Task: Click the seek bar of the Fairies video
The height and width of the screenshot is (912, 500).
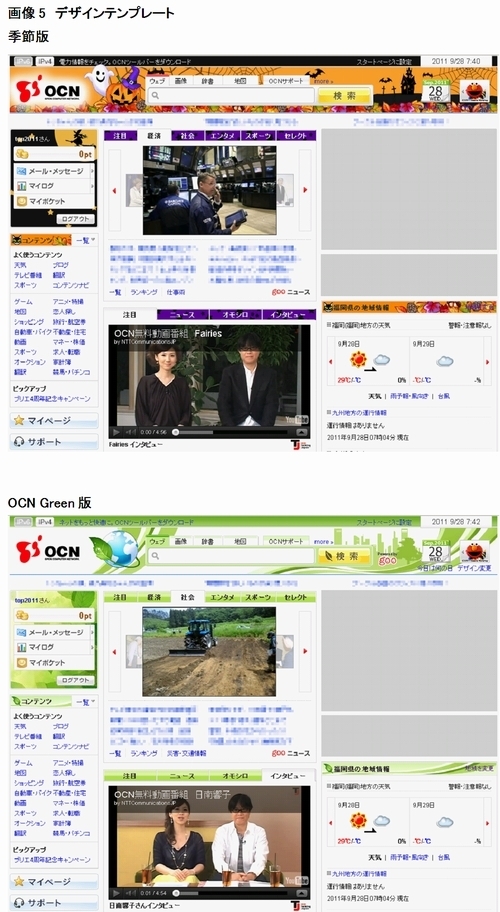Action: pos(232,432)
